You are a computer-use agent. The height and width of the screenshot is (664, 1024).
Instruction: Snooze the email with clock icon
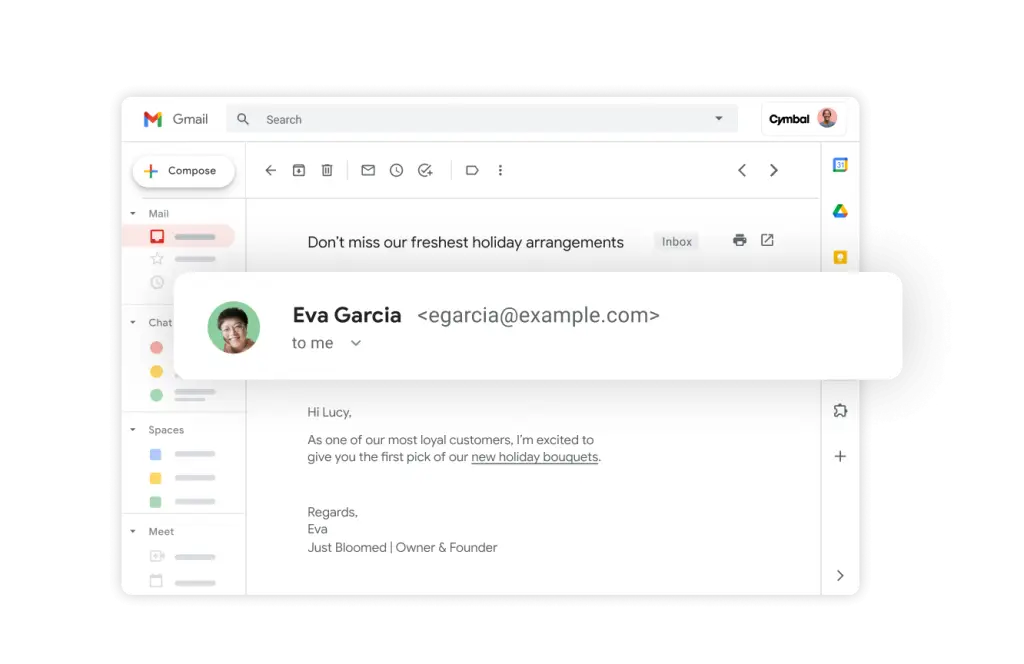(x=396, y=170)
